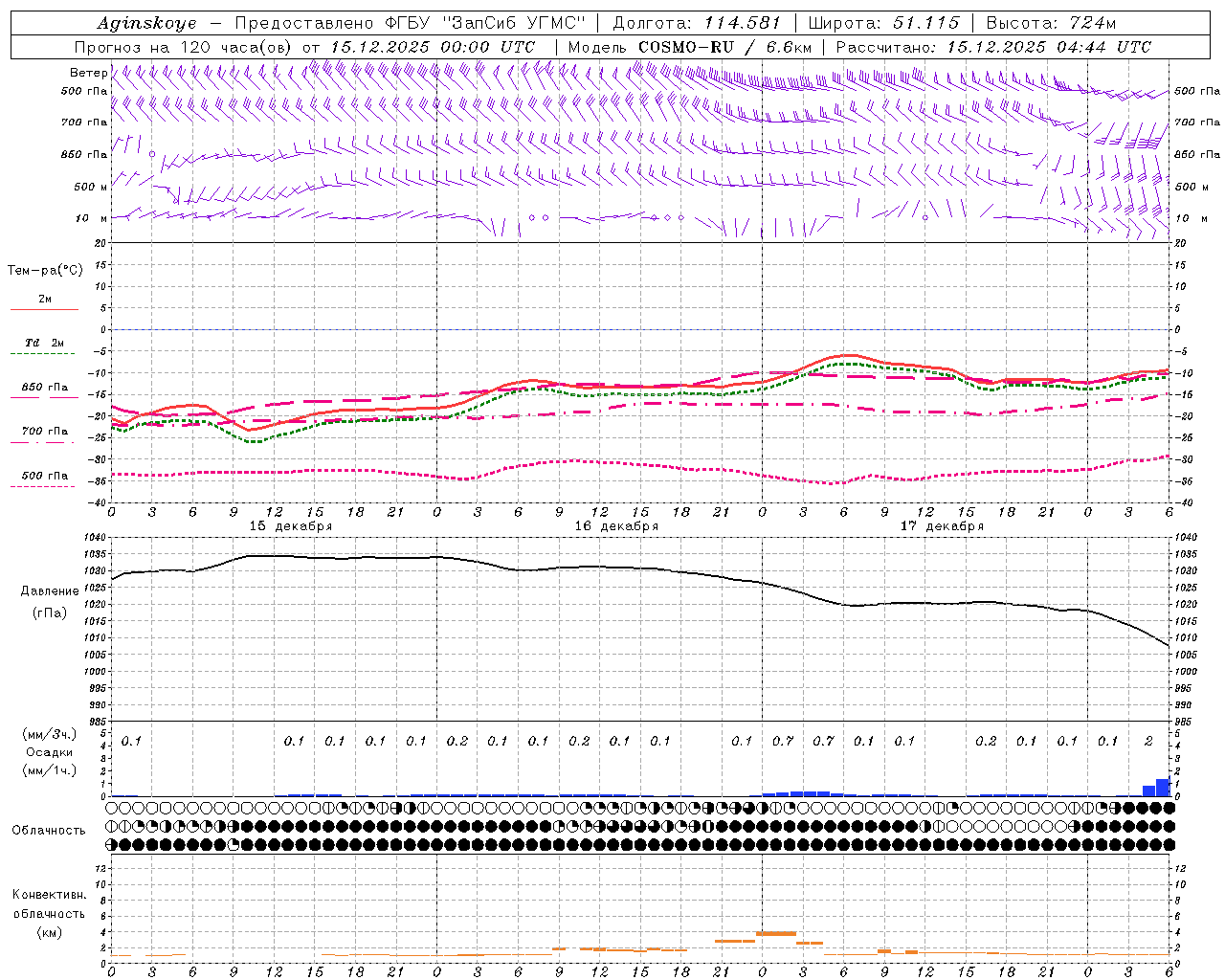Click the "Осадки" precipitation label
1225x980 pixels.
coord(48,752)
